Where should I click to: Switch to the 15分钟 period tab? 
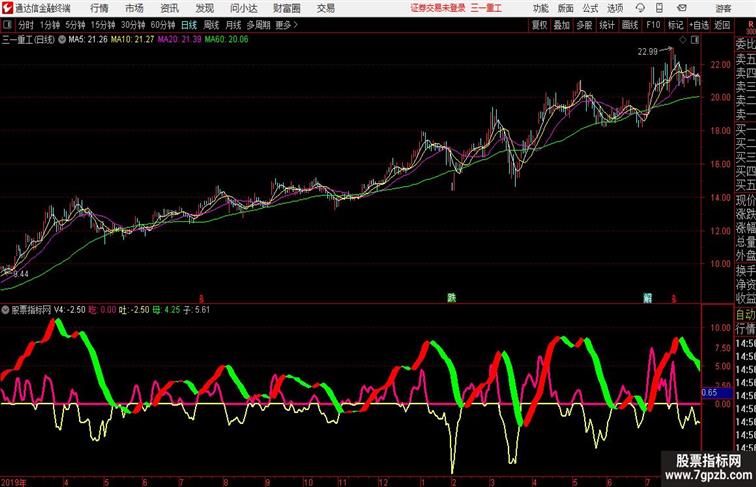coord(103,25)
